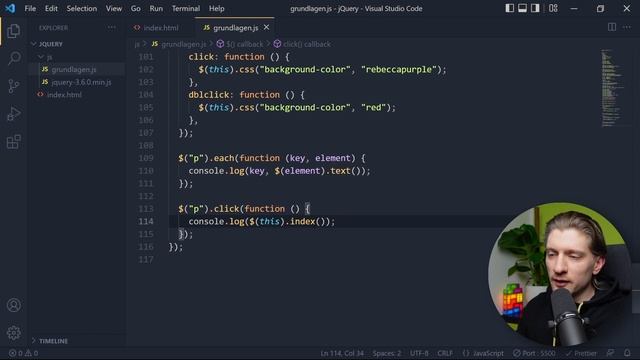This screenshot has width=640, height=360.
Task: Open the File menu
Action: (30, 8)
